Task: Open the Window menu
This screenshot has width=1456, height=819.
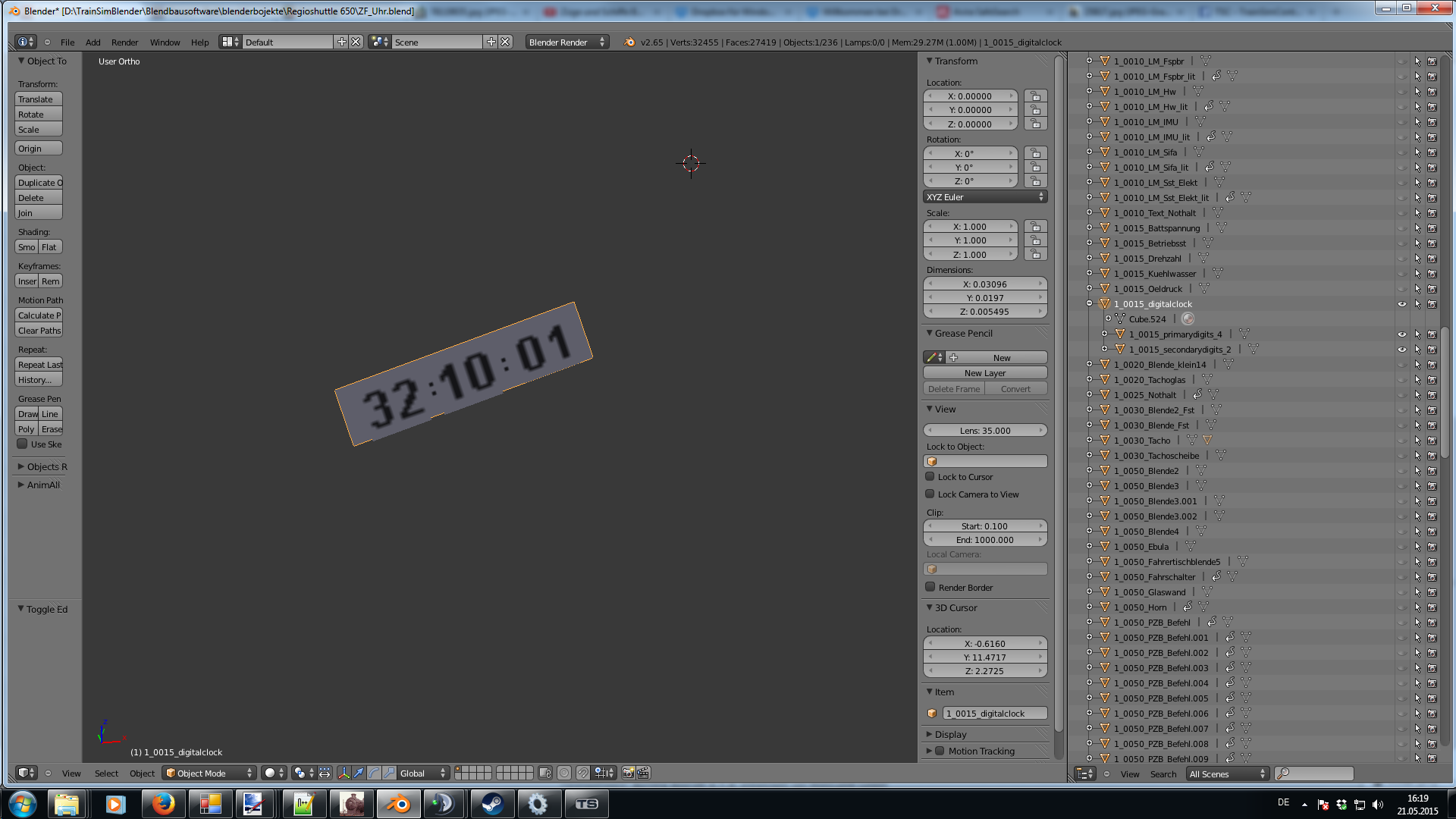Action: [x=165, y=42]
